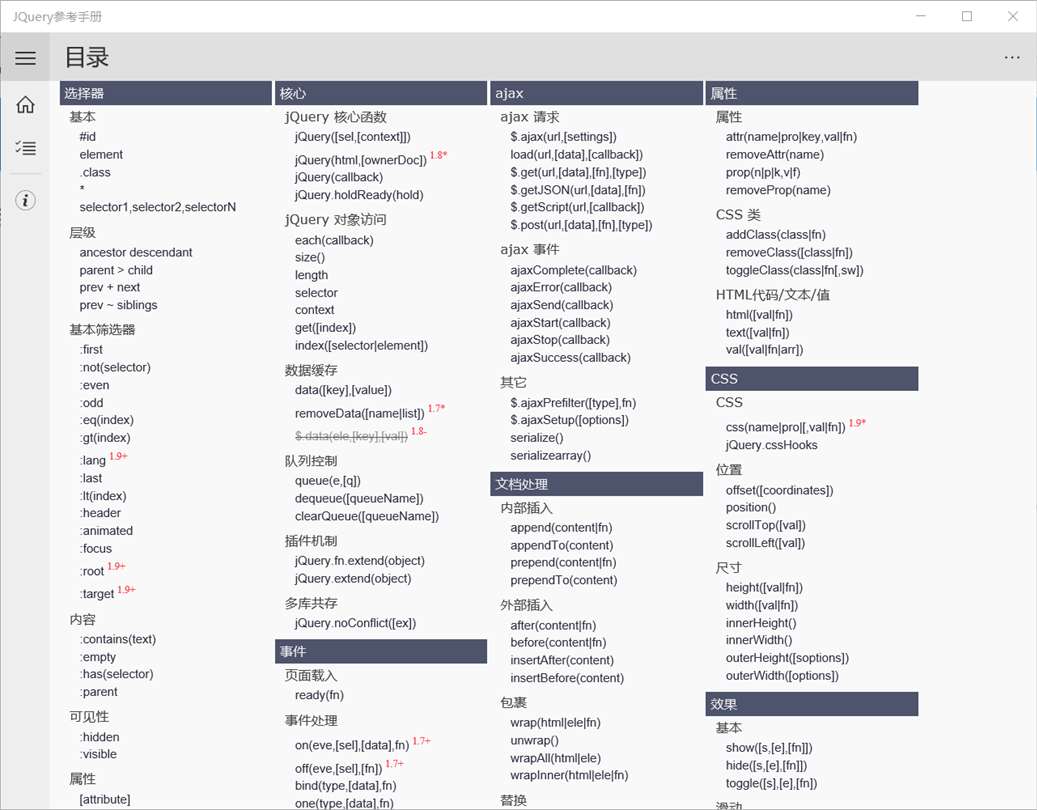Screen dimensions: 1037x810
Task: Open bind(type,[data],fn) entry
Action: [x=346, y=786]
